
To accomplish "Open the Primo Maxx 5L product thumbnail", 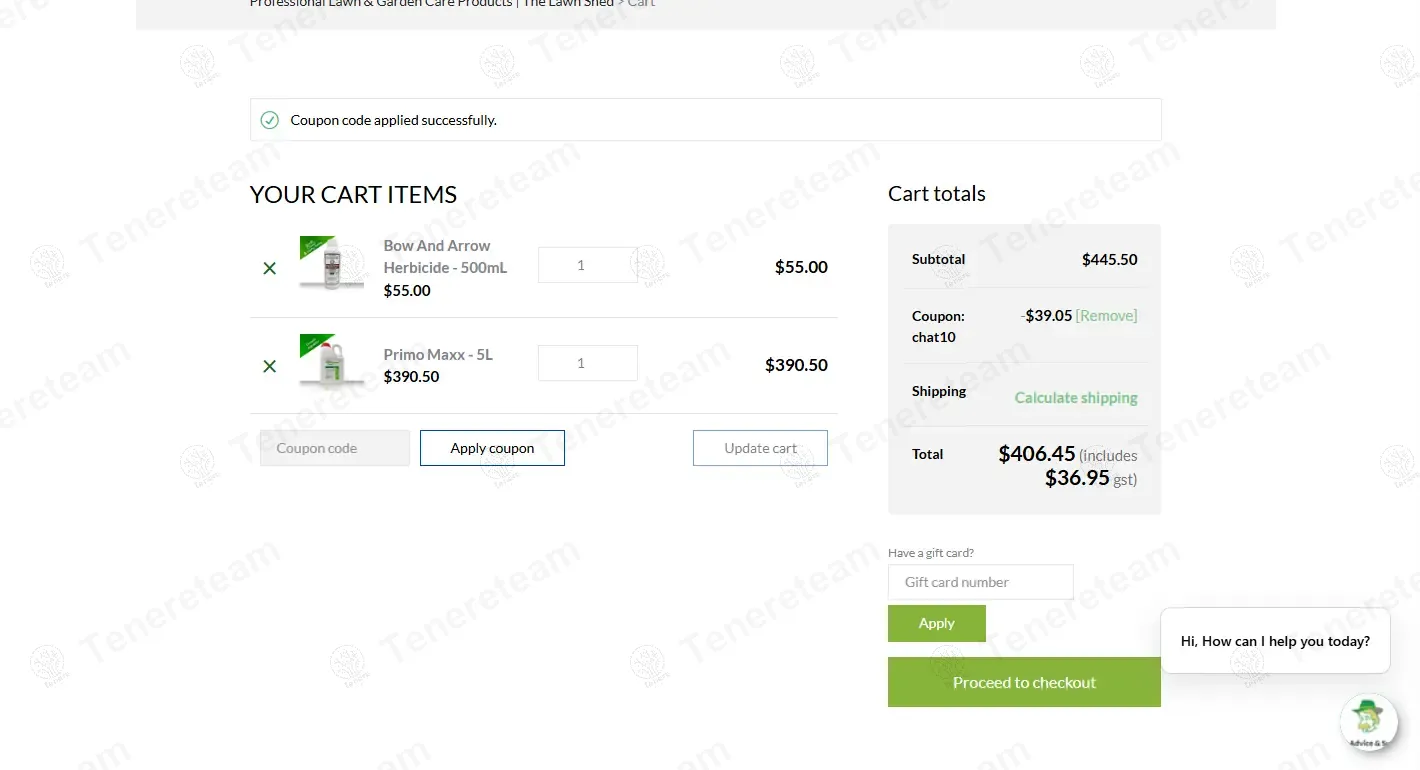I will 332,362.
